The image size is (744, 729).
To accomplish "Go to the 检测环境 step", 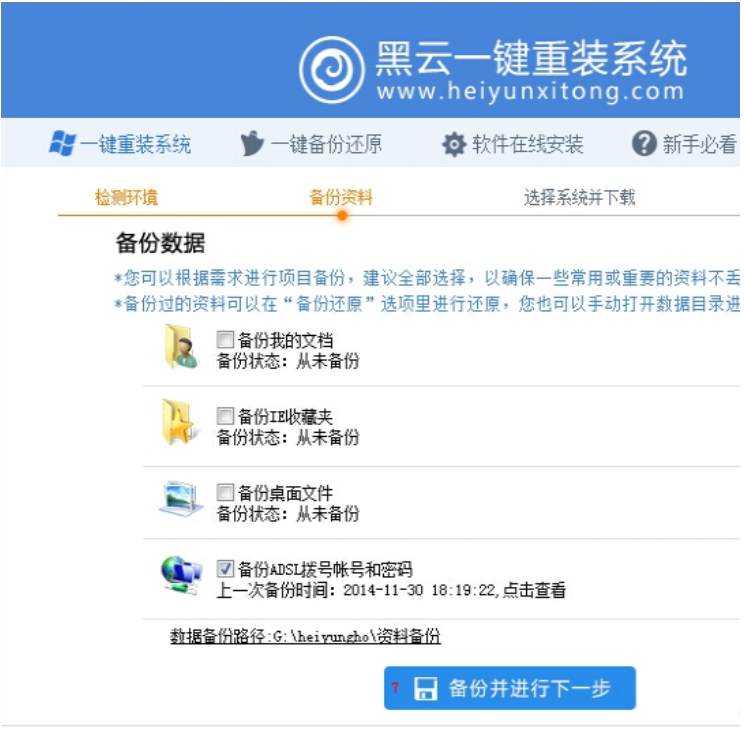I will click(x=126, y=197).
